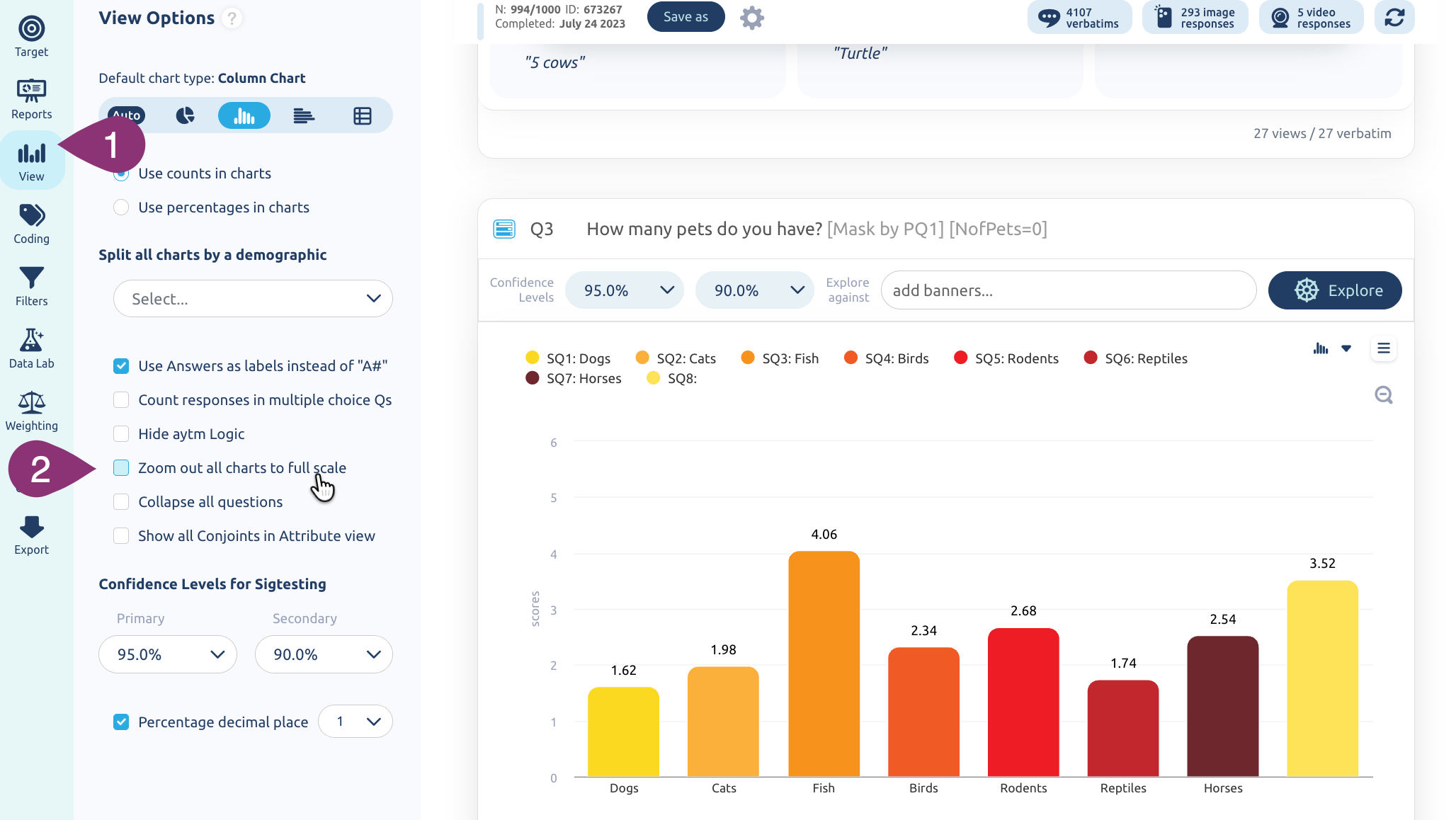Screen dimensions: 1456x820
Task: Click the refresh icon at top right
Action: [x=1394, y=18]
